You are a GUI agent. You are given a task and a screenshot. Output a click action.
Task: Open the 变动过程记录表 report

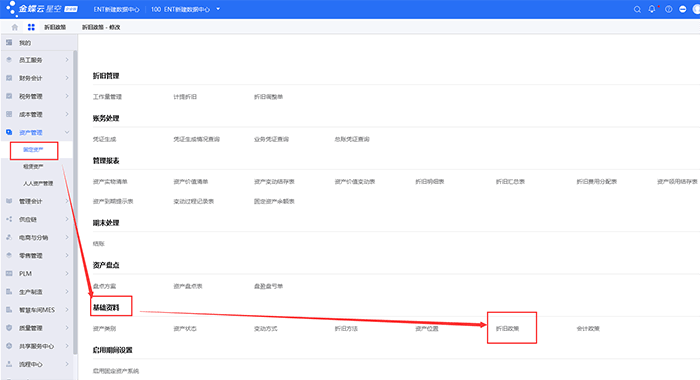(x=194, y=201)
